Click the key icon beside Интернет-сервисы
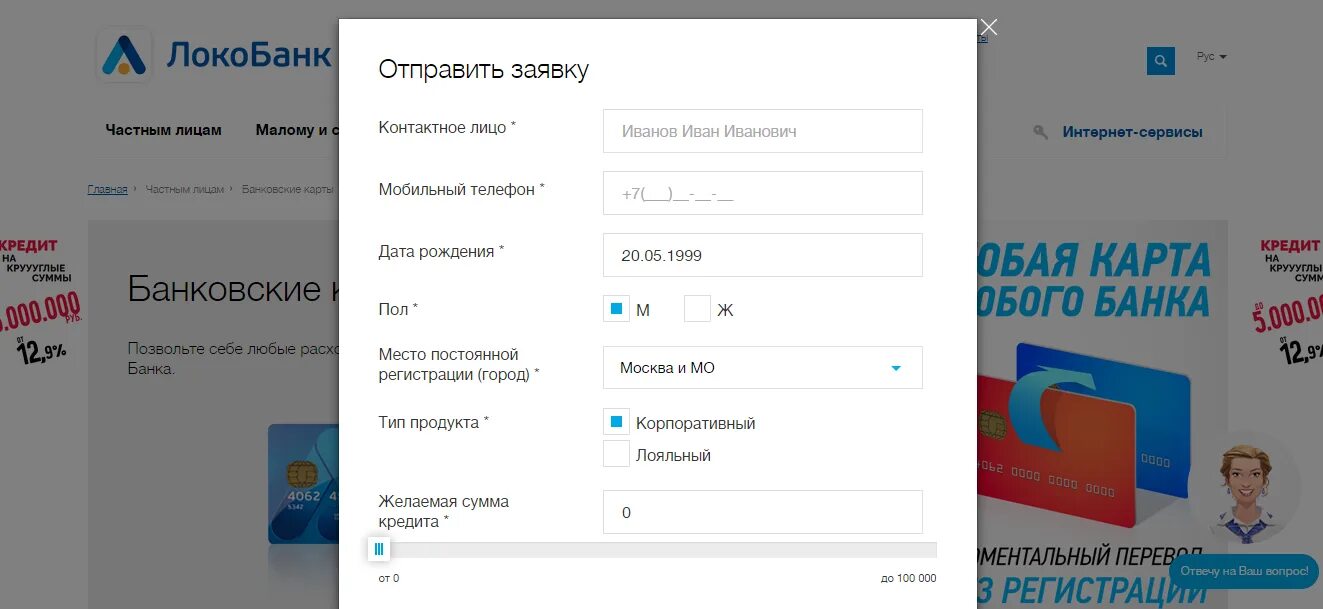Screen dimensions: 1323x609 click(1041, 132)
